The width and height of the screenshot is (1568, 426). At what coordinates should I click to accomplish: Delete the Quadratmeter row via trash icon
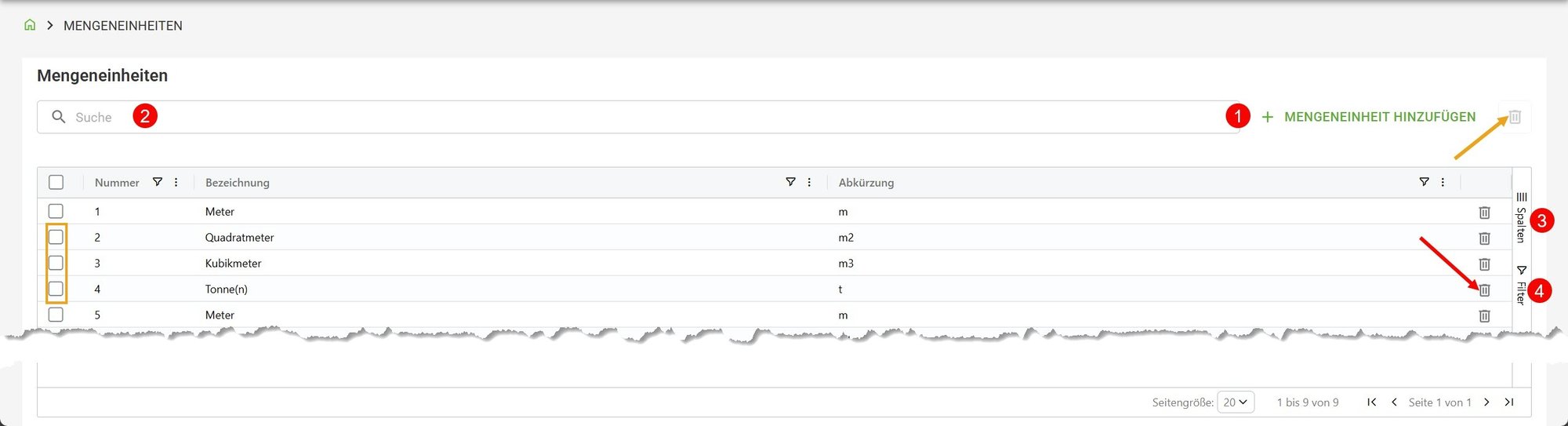coord(1484,238)
